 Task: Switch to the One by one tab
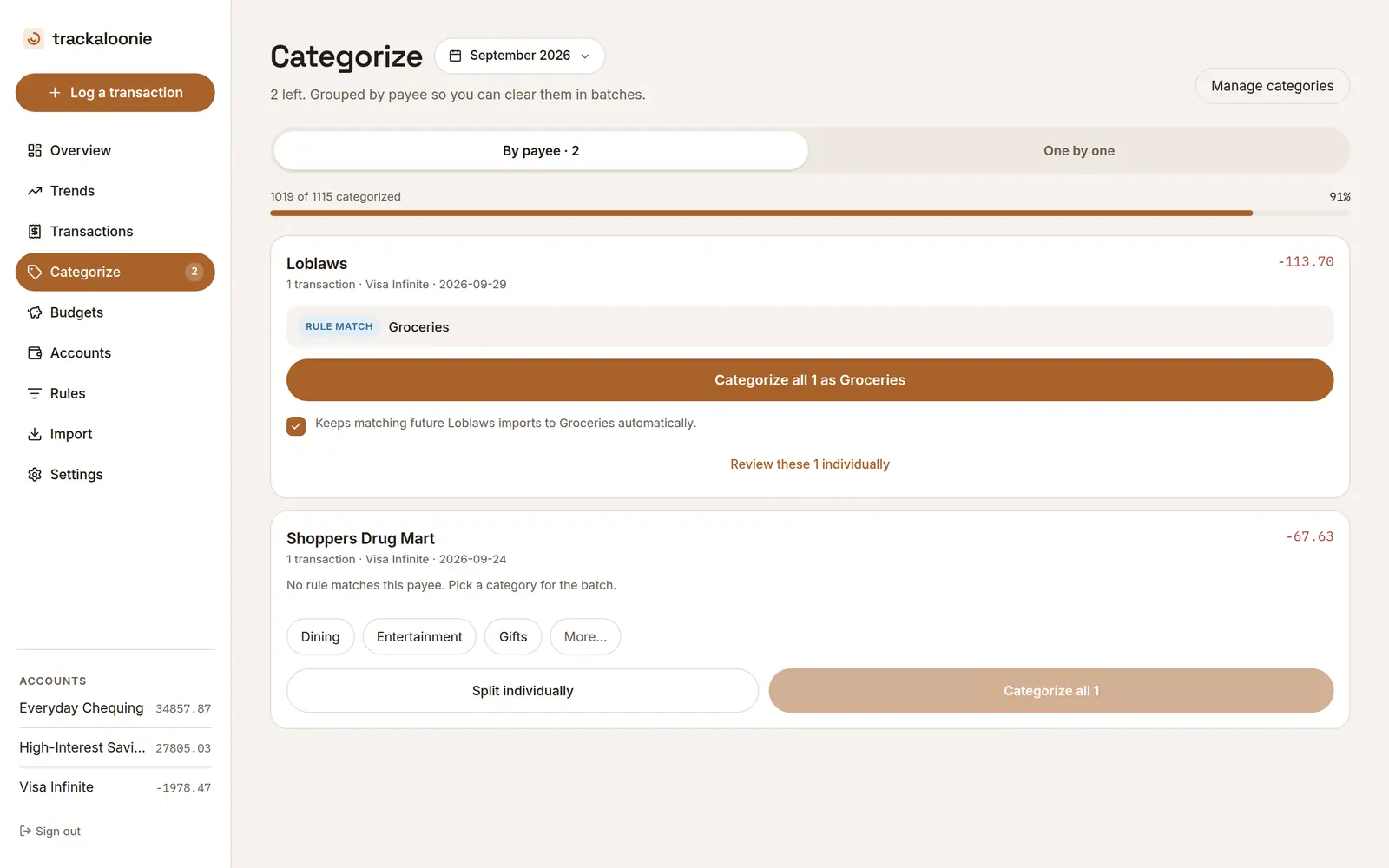1079,150
